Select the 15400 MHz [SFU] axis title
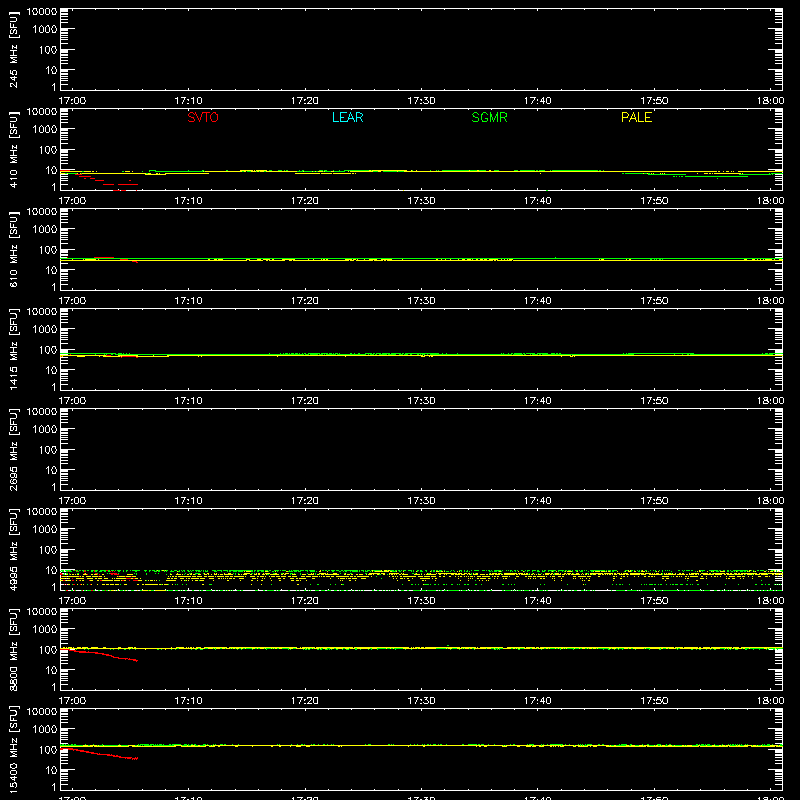The width and height of the screenshot is (800, 800). [x=13, y=749]
